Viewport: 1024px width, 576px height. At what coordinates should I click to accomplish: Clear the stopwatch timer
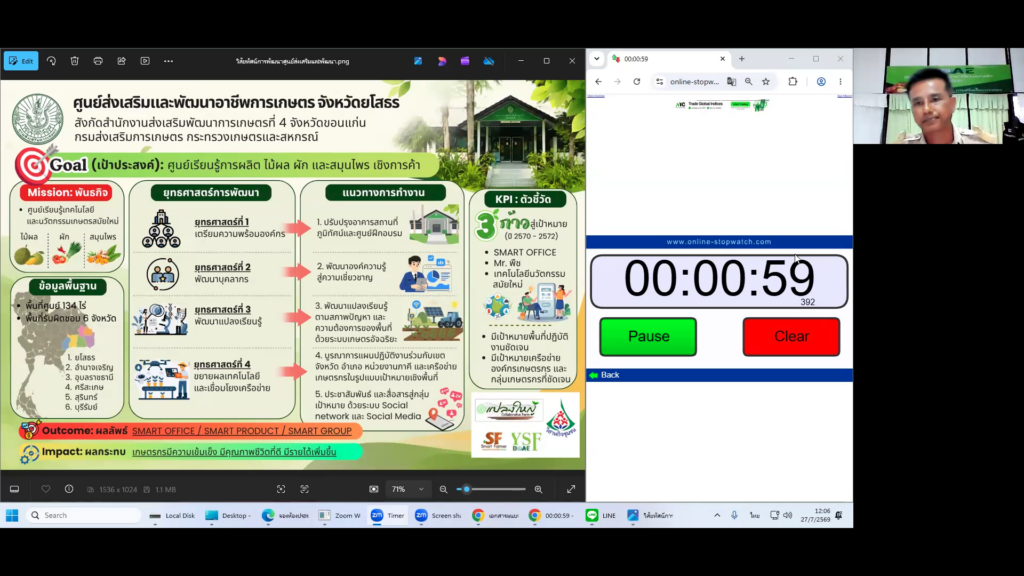pos(791,336)
